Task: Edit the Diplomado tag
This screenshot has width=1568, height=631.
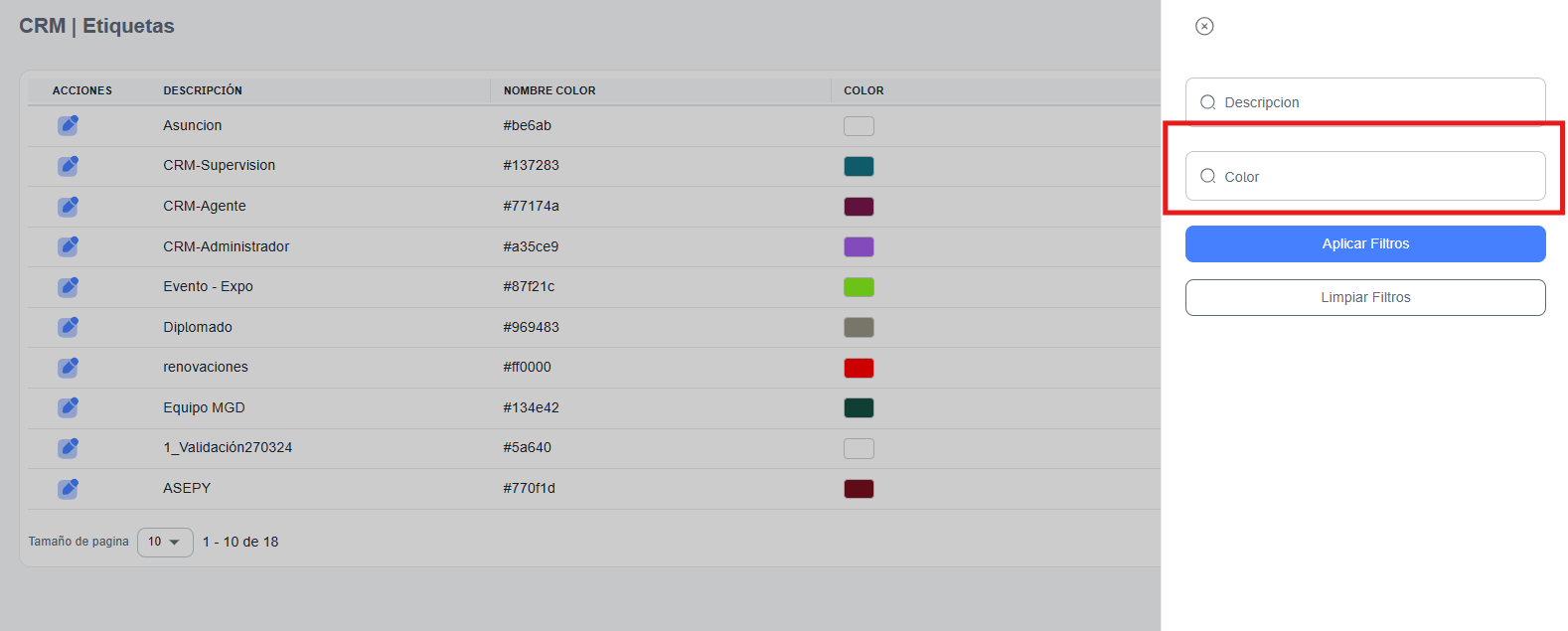Action: tap(68, 327)
